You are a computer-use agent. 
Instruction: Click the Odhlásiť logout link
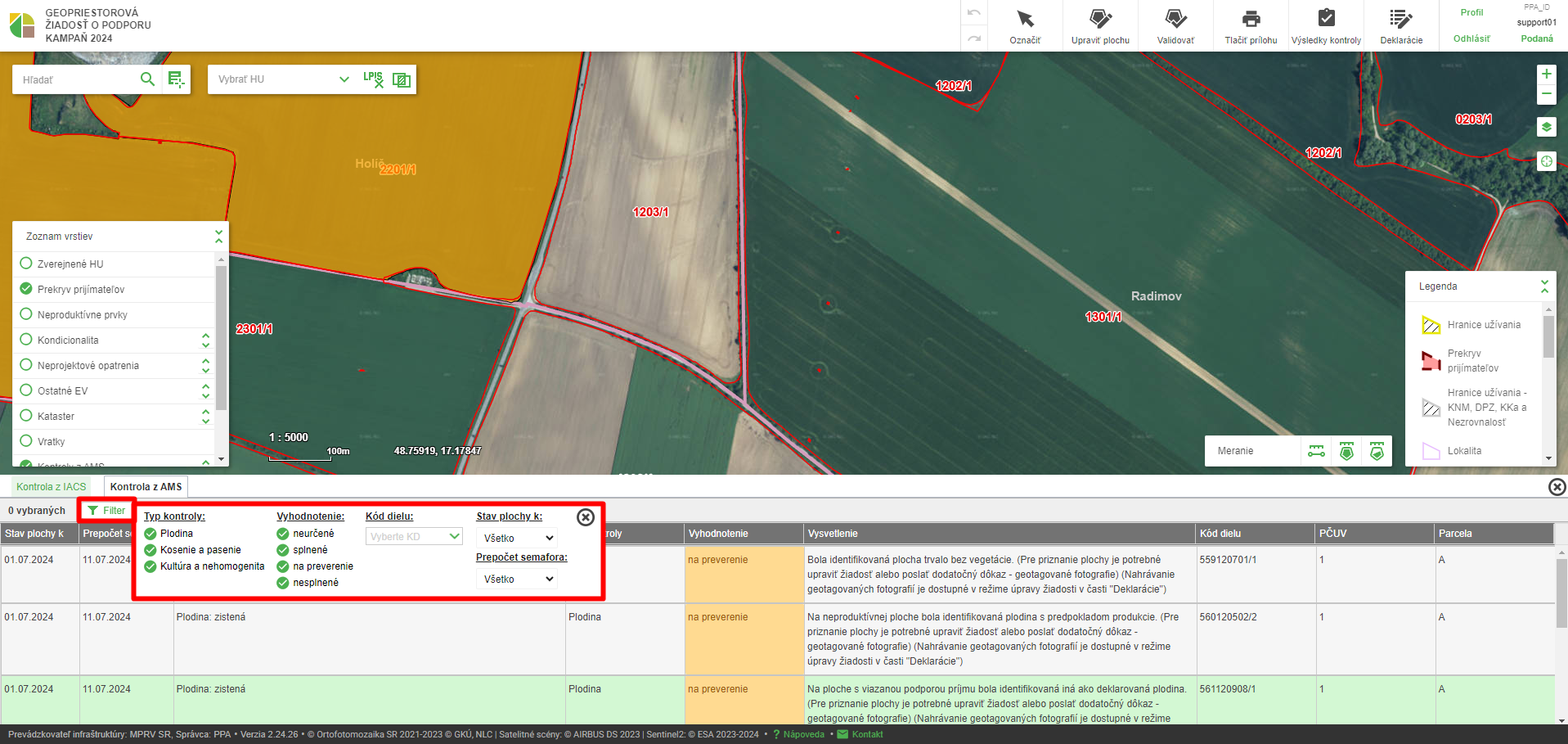(1471, 38)
